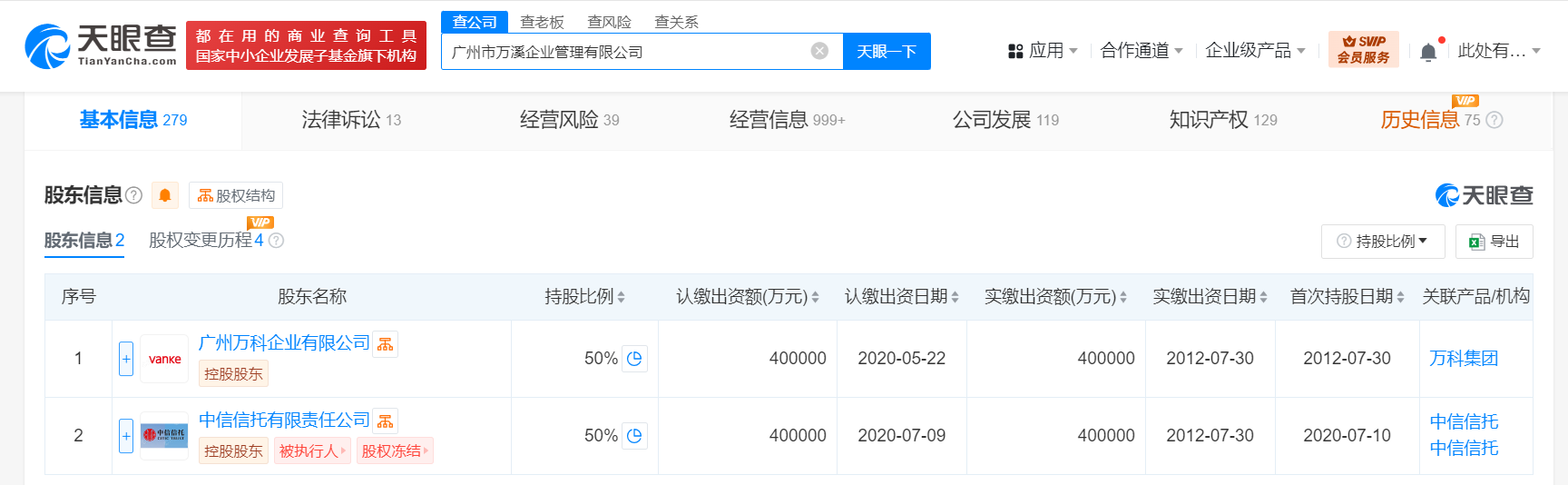This screenshot has width=1568, height=485.
Task: Switch to 经营风险 tab
Action: (x=569, y=120)
